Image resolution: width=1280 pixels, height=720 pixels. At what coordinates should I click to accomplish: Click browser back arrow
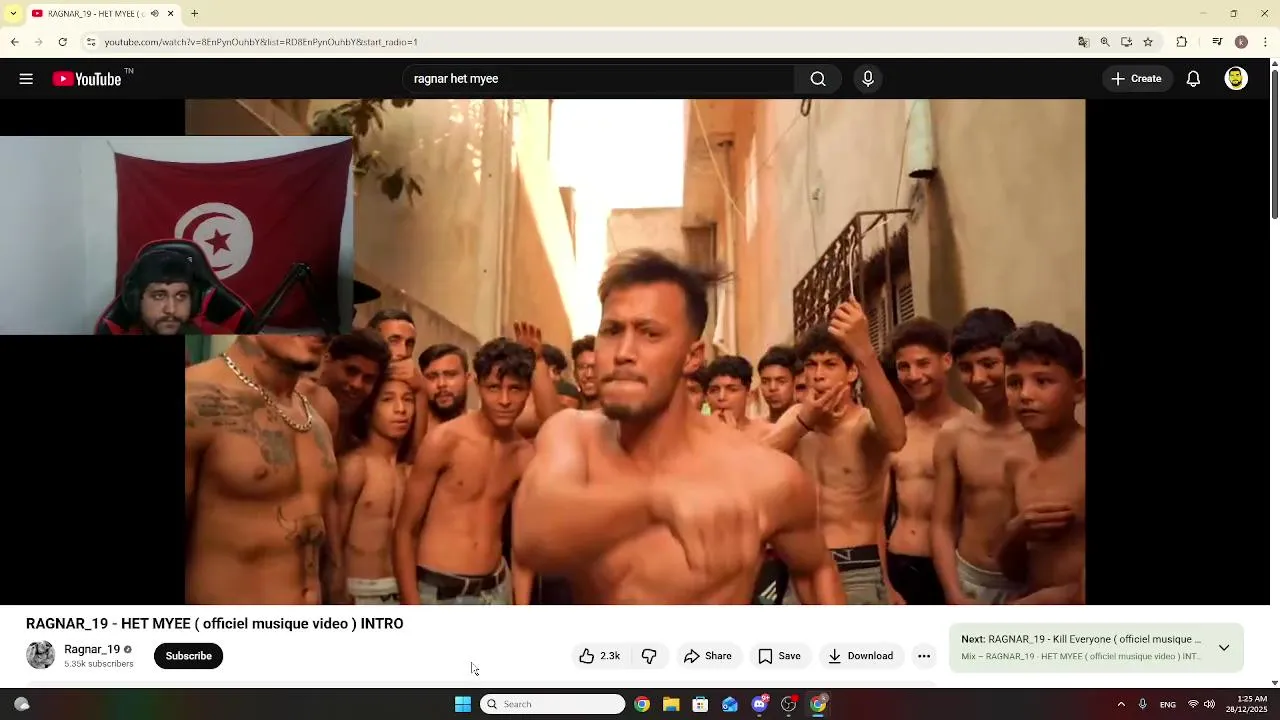[14, 42]
